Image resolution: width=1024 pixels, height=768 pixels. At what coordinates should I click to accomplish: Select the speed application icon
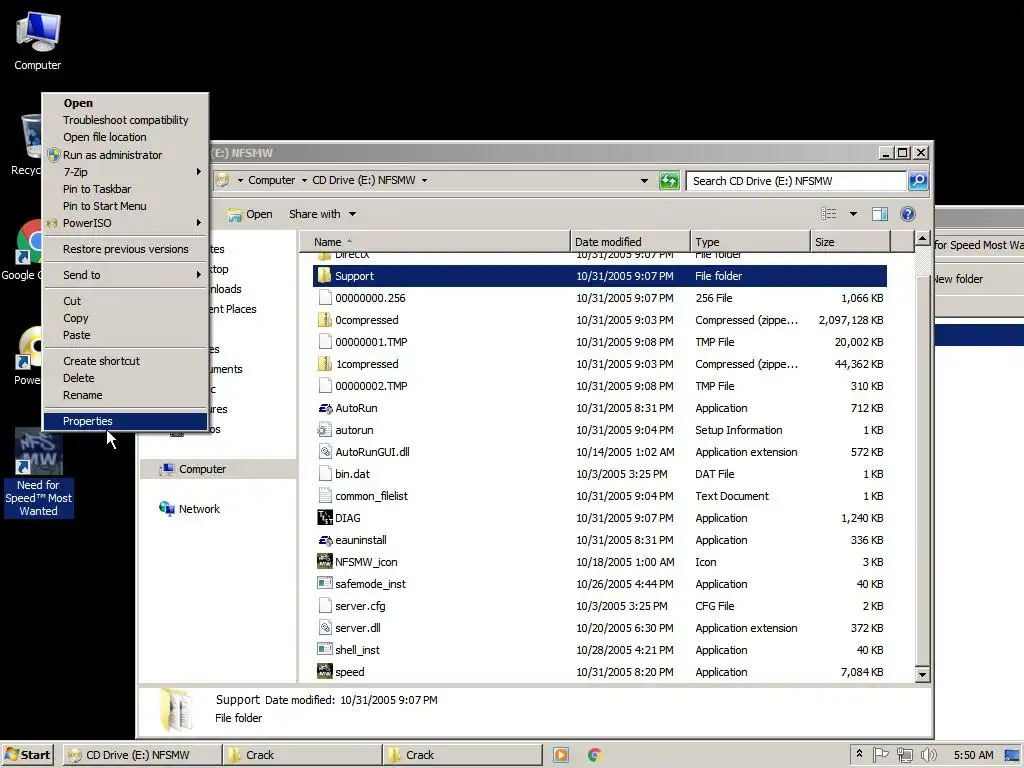click(325, 671)
